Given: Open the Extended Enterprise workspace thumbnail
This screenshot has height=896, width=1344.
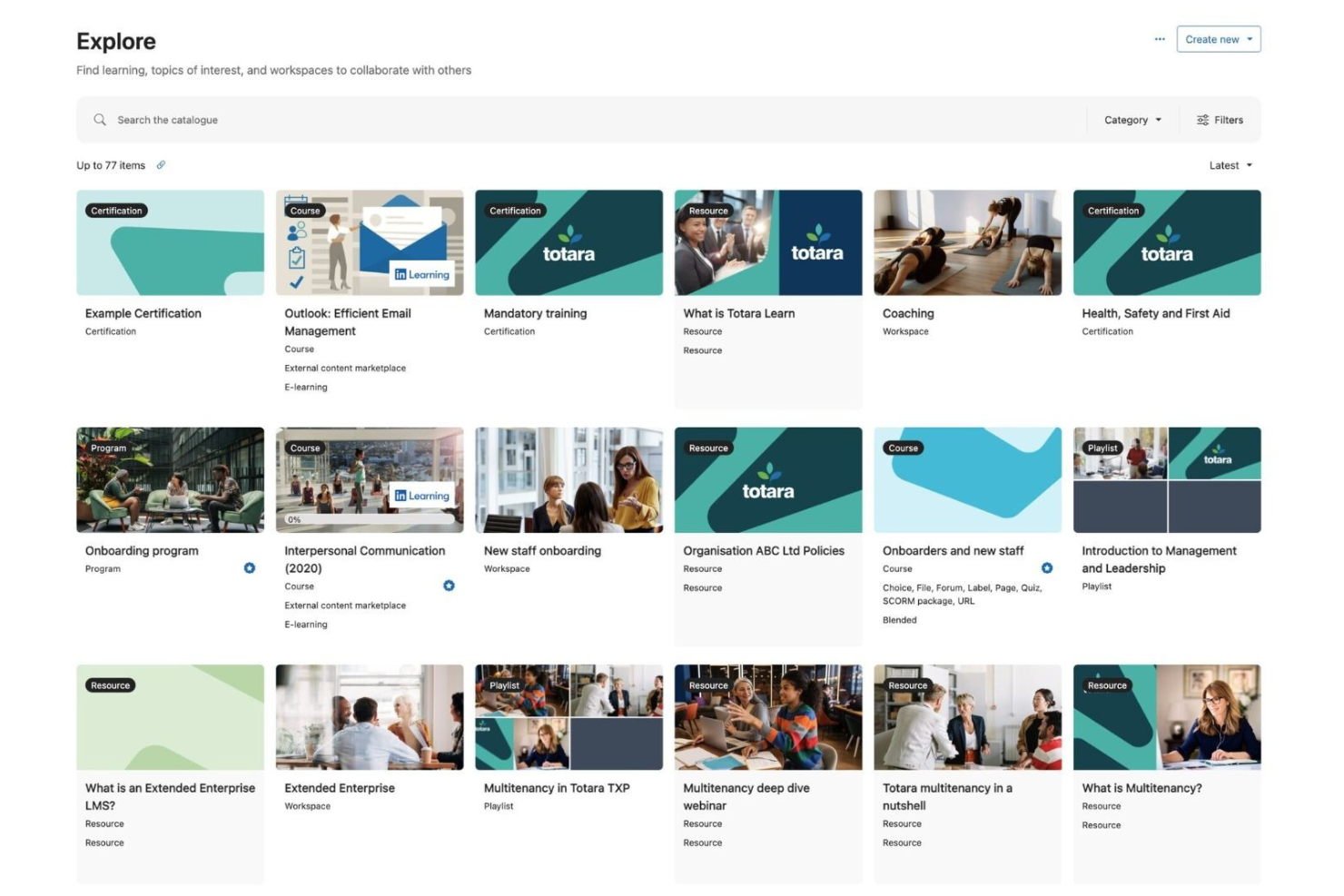Looking at the screenshot, I should (x=370, y=716).
